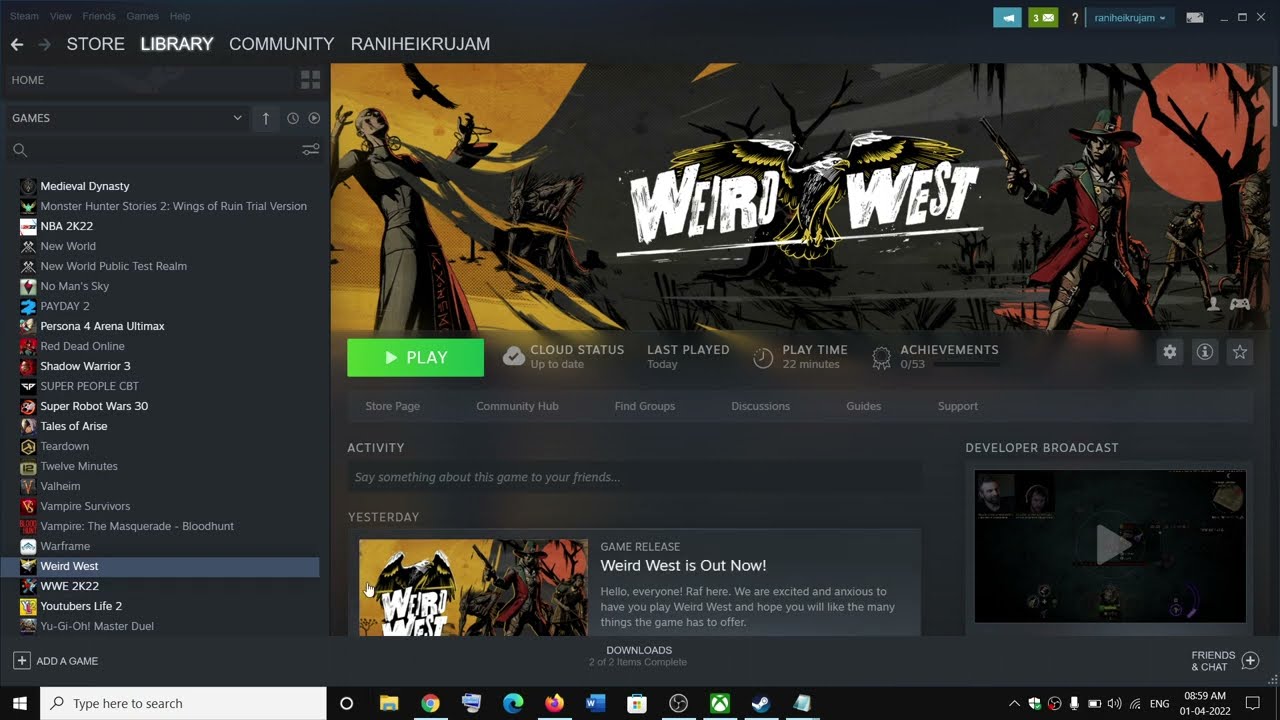The width and height of the screenshot is (1280, 720).
Task: Open the Weird West release news thumbnail
Action: coord(473,588)
